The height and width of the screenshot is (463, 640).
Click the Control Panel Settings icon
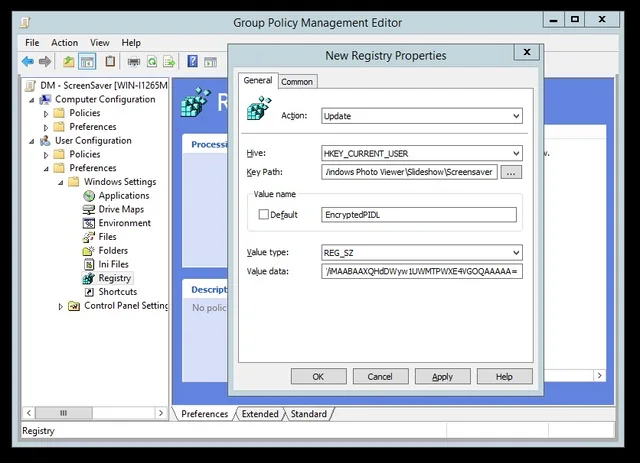[74, 306]
